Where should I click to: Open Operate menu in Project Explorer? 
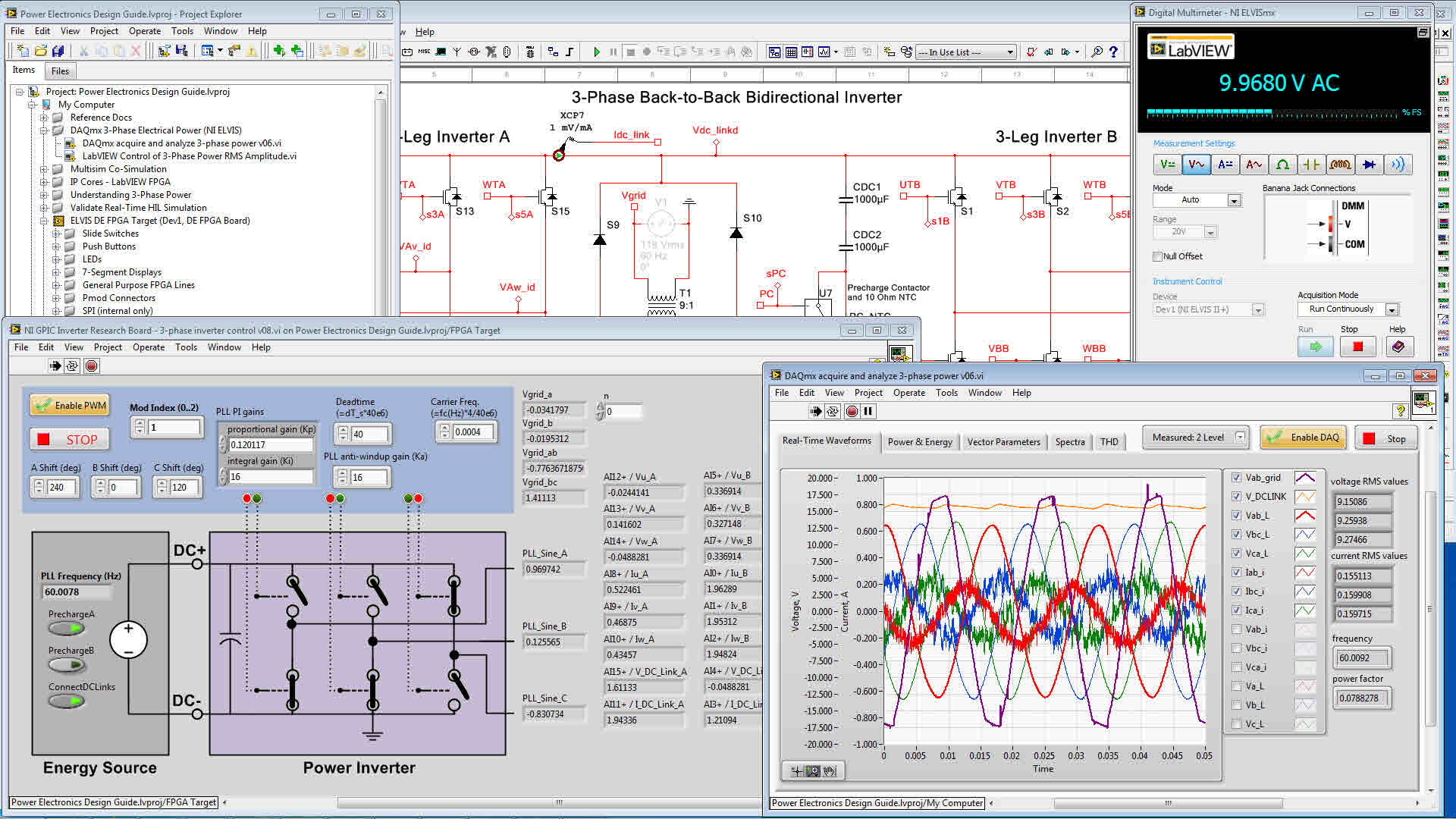tap(144, 31)
